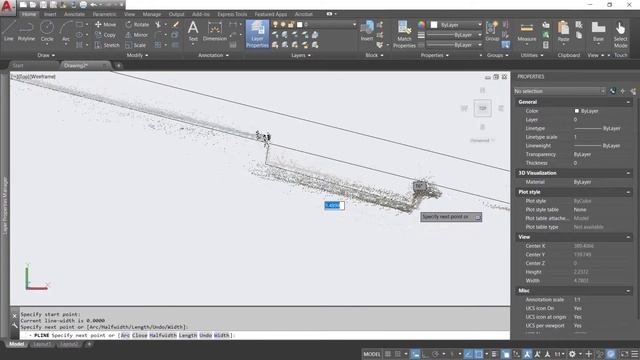
Task: Open Layer Properties manager
Action: tap(257, 34)
